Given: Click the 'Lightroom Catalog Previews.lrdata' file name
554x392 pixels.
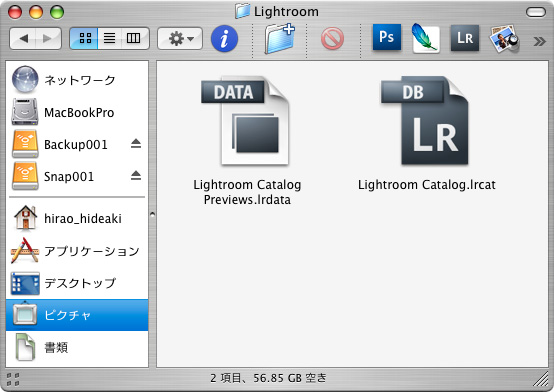Looking at the screenshot, I should pos(247,192).
